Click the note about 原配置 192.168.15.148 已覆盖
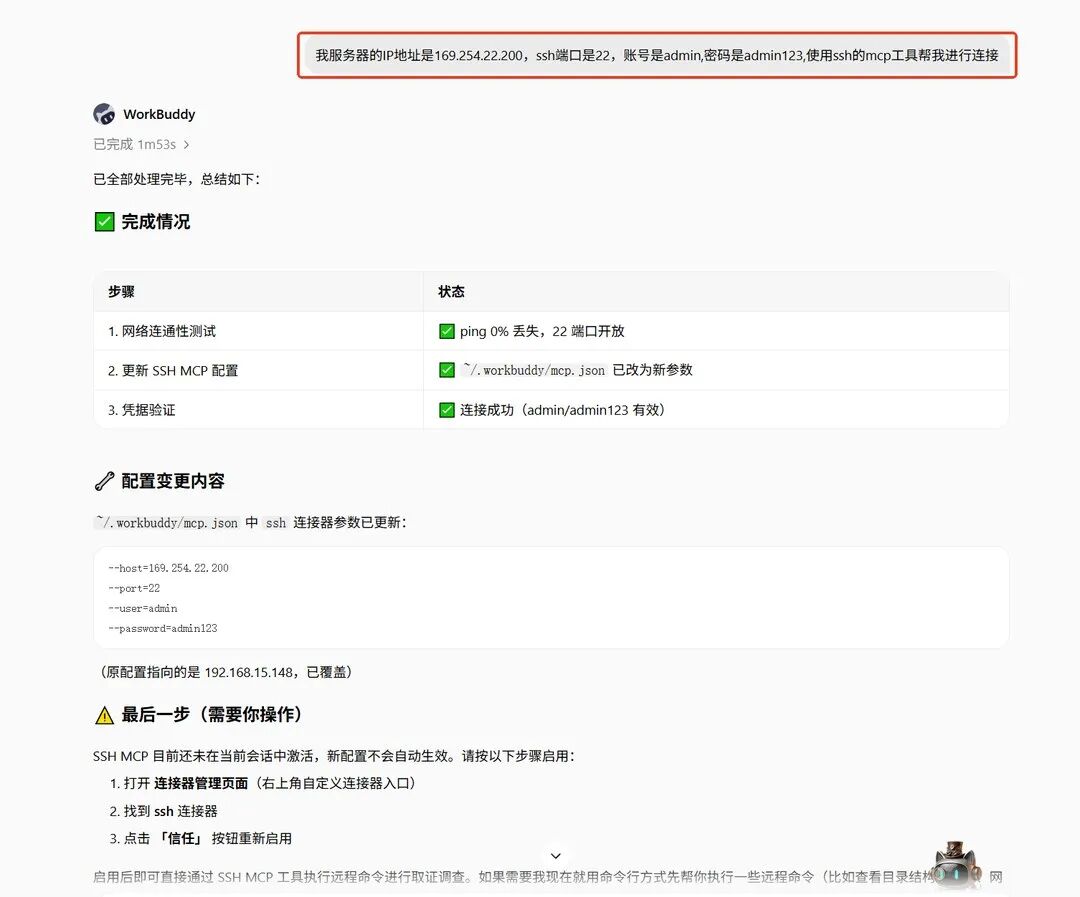Viewport: 1080px width, 897px height. click(226, 672)
